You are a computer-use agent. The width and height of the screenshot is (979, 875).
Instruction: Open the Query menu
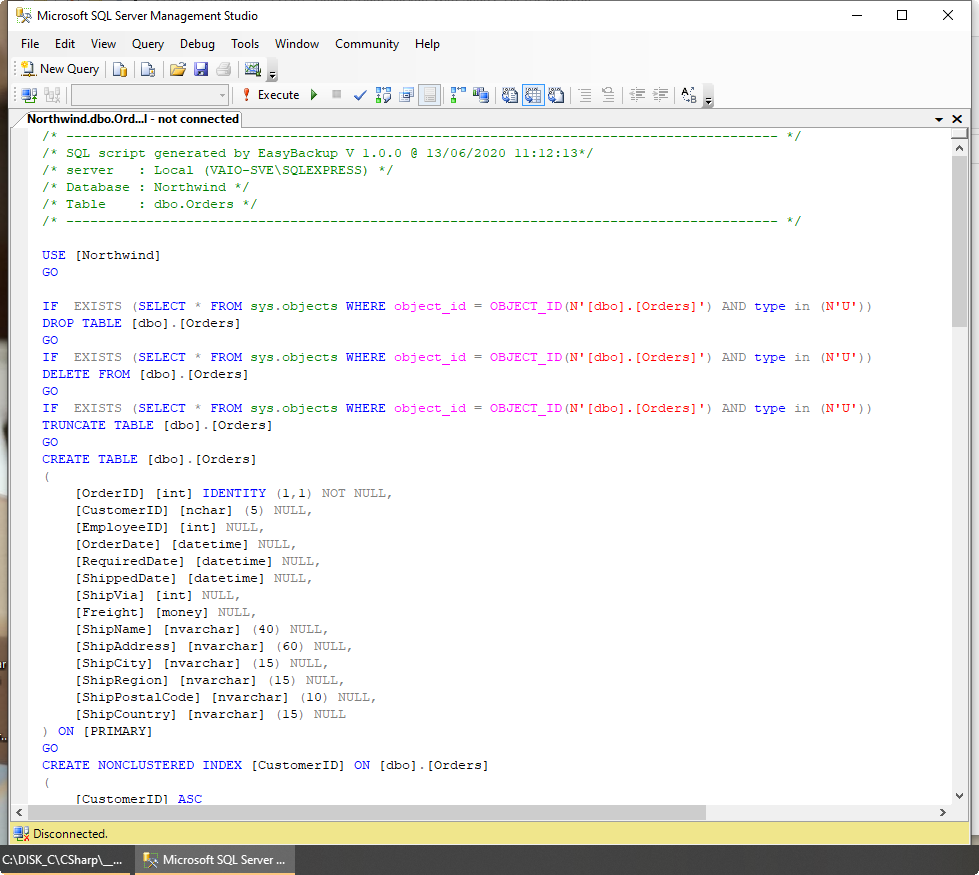click(x=148, y=44)
